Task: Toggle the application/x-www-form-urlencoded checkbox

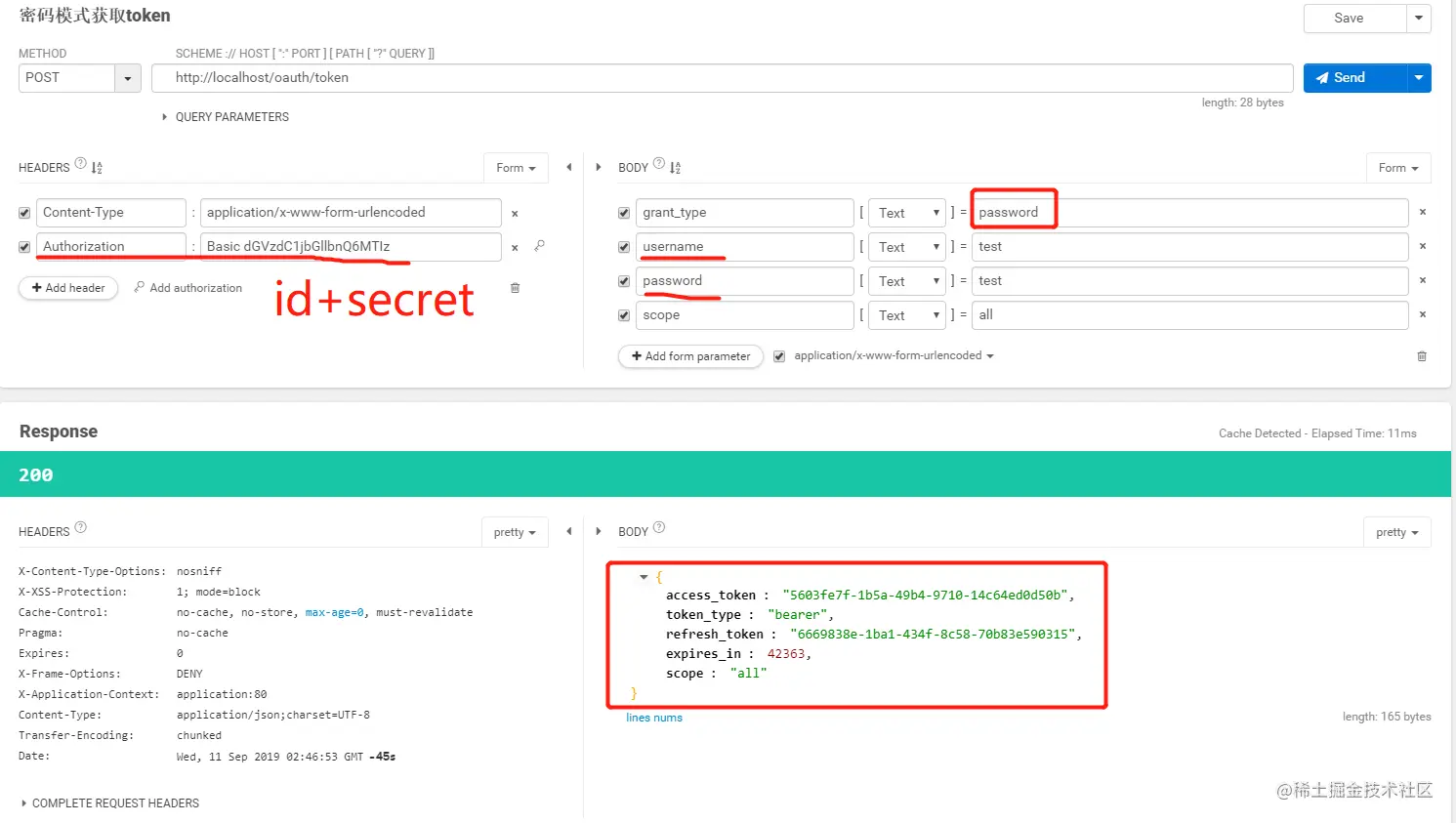Action: [x=779, y=356]
